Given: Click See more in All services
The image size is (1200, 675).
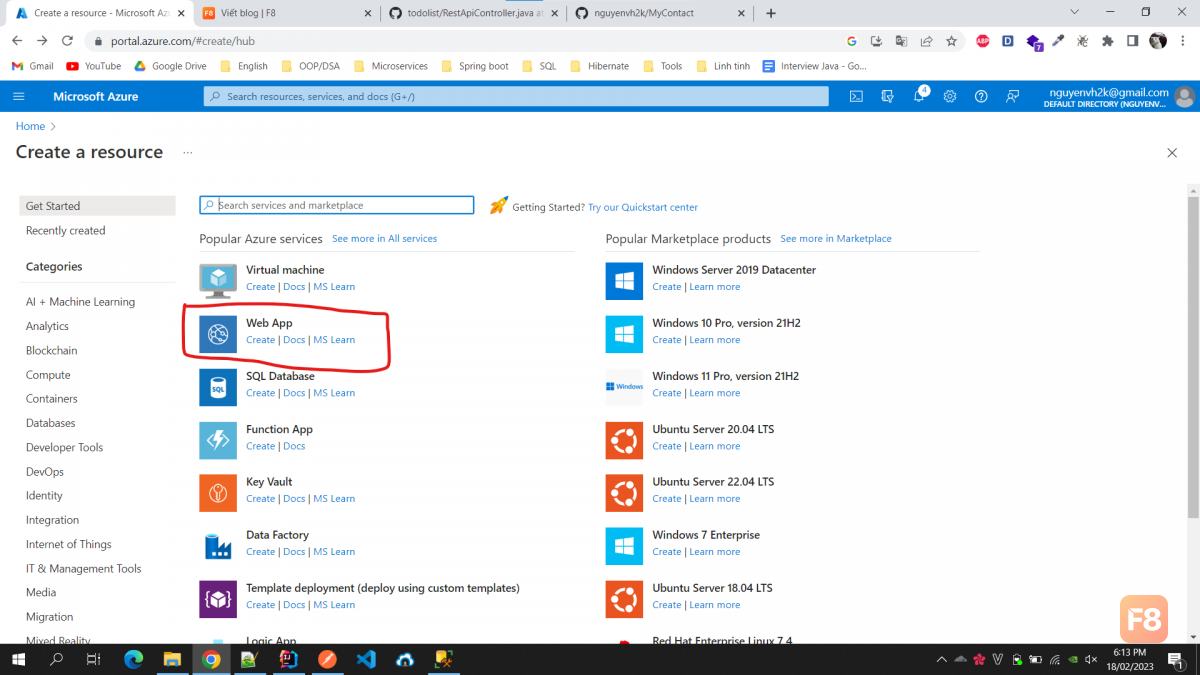Looking at the screenshot, I should 384,239.
